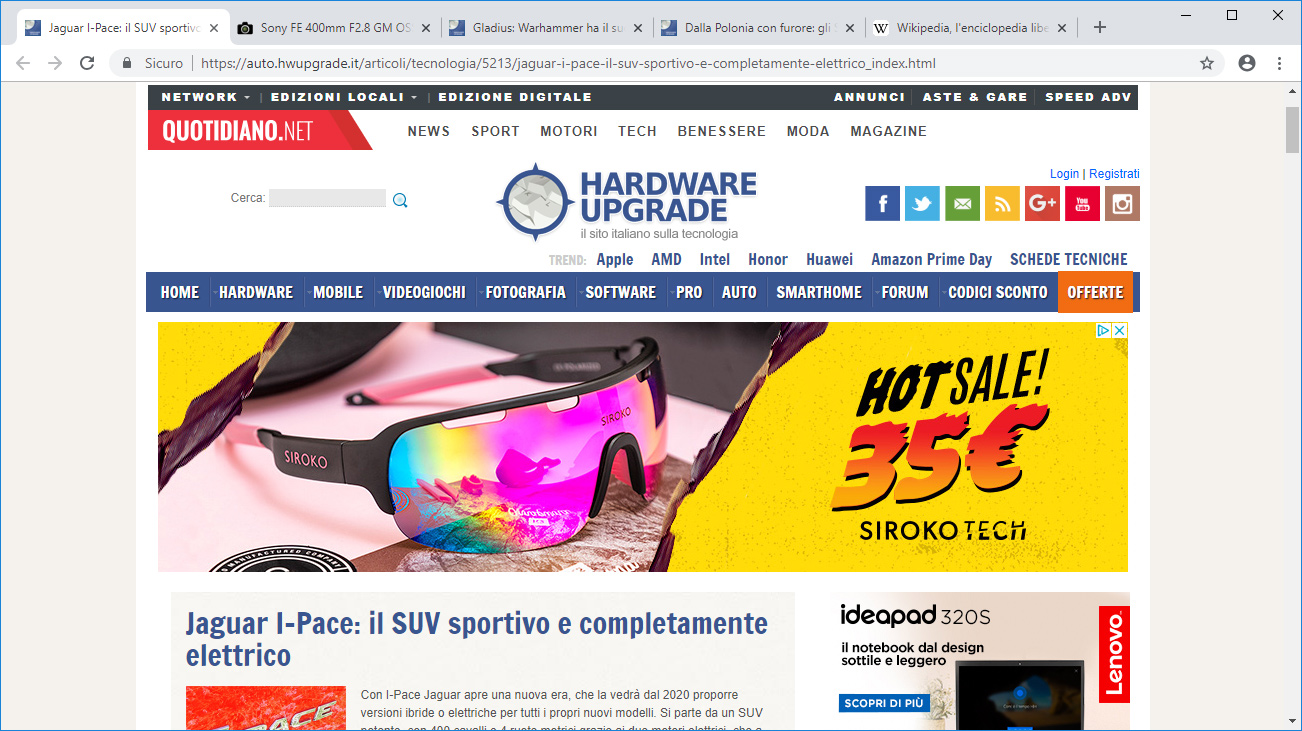Viewport: 1302px width, 731px height.
Task: Close the Jaguar I-Pace tab
Action: [213, 28]
